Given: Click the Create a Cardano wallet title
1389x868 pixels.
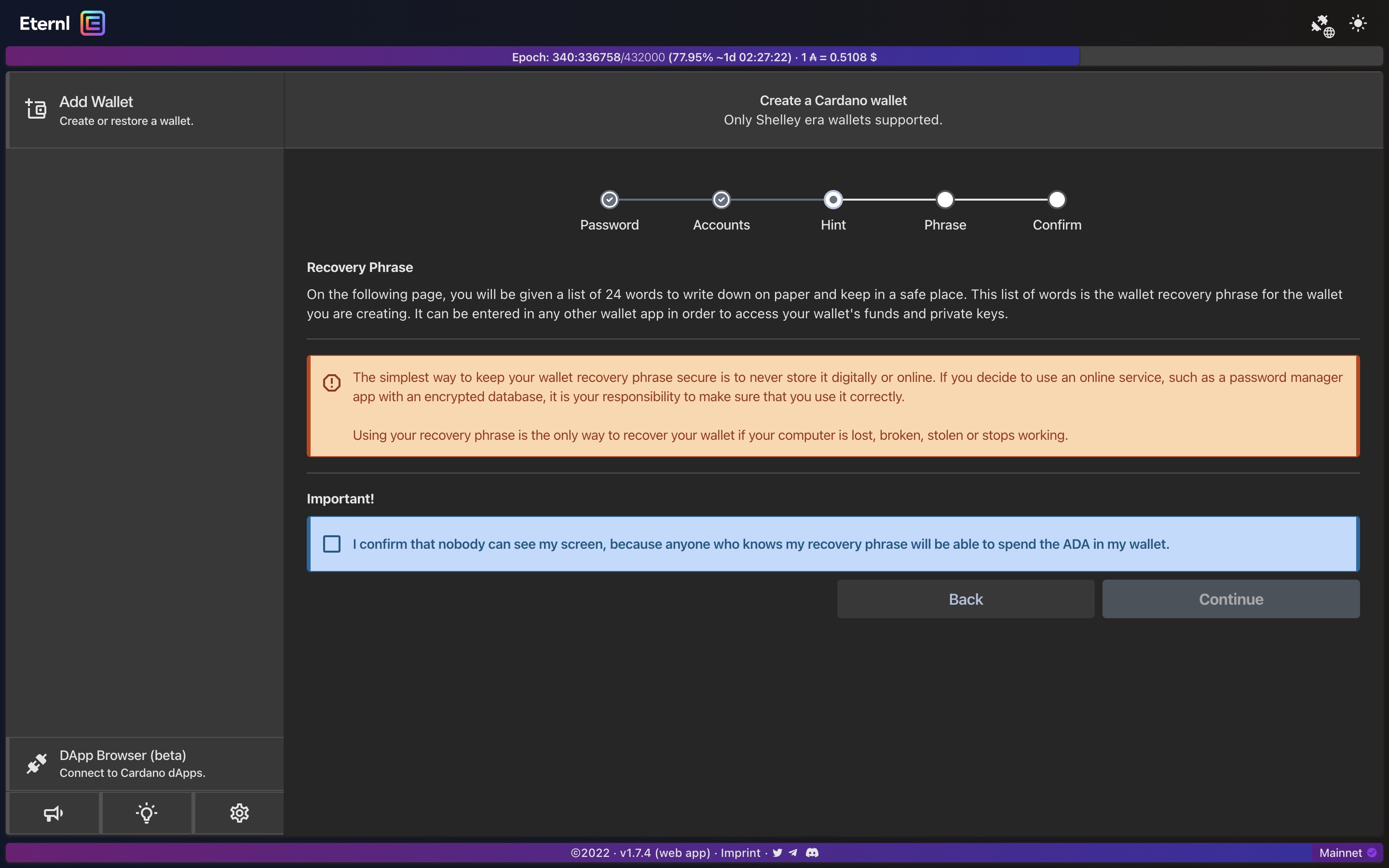Looking at the screenshot, I should point(833,100).
